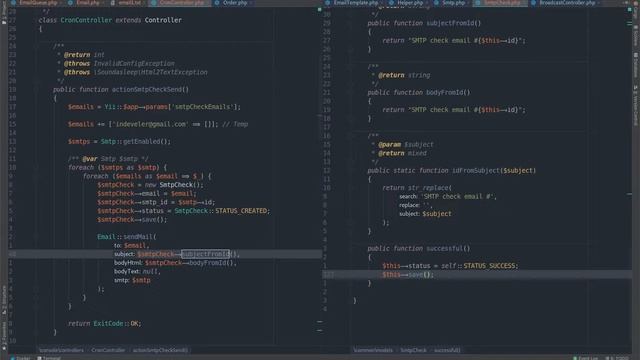Open the Project tool window sidebar button
Screen dimensions: 640x360
pos(4,14)
